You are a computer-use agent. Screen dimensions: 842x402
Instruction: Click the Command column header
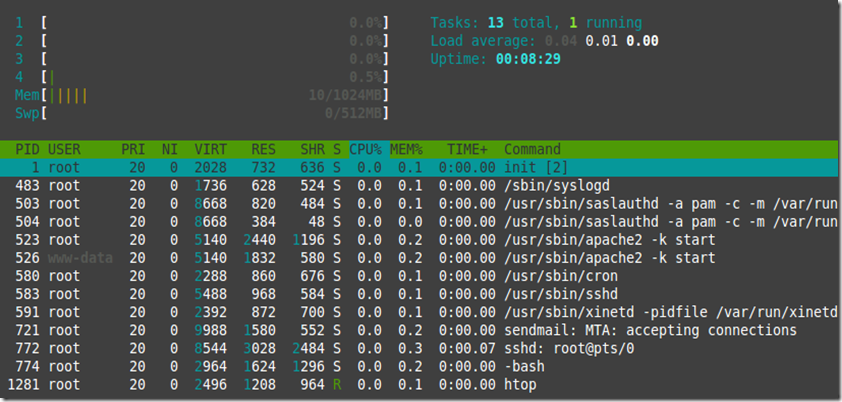pyautogui.click(x=532, y=149)
